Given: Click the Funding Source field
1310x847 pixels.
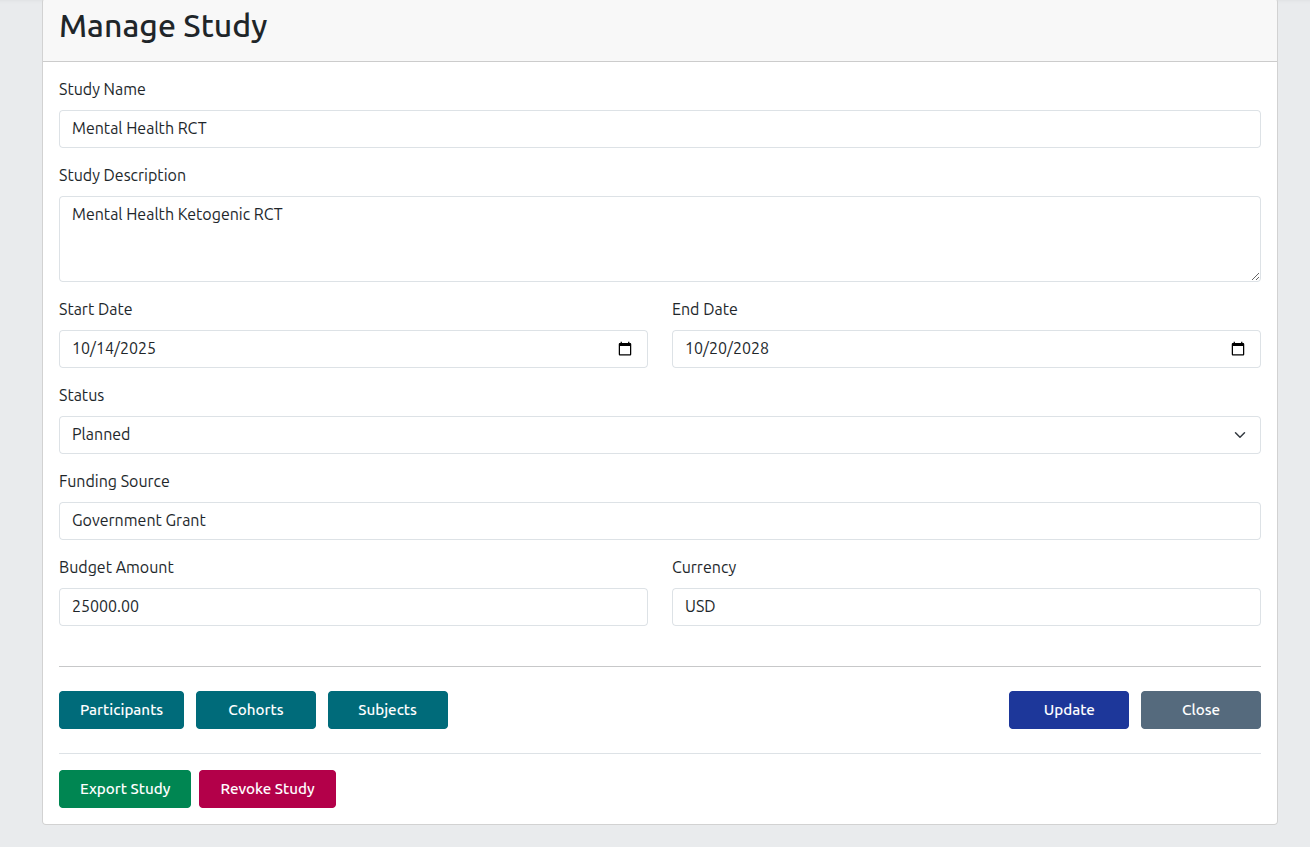Looking at the screenshot, I should tap(659, 521).
